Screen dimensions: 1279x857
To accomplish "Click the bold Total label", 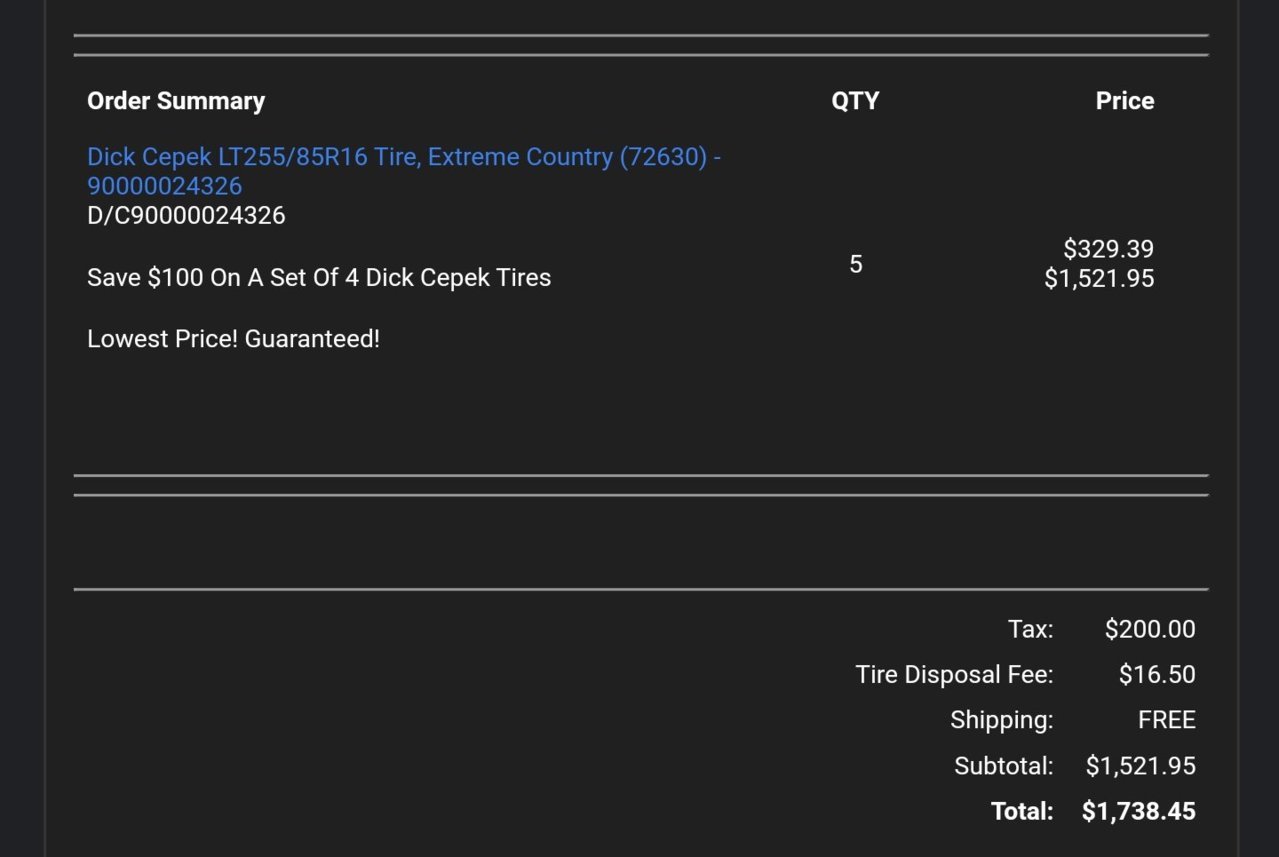I will click(1022, 811).
